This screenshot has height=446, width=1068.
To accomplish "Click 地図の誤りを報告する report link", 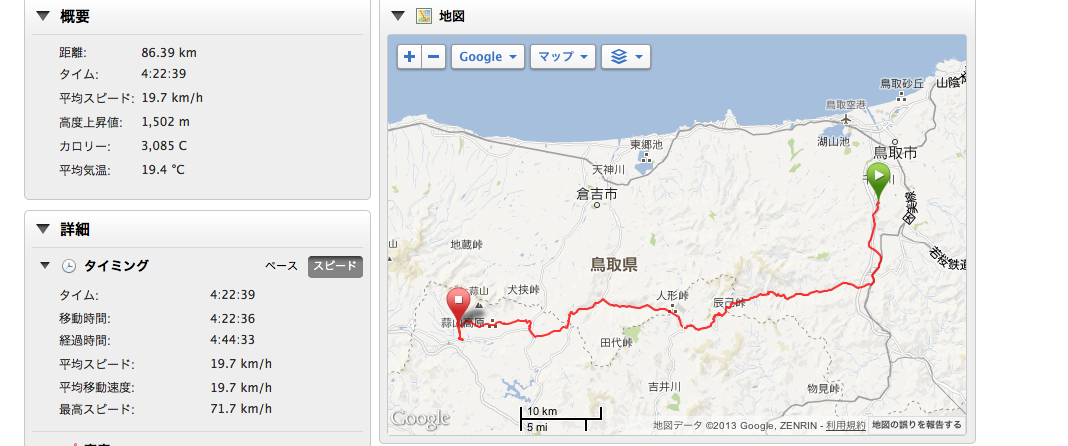I will [x=916, y=426].
